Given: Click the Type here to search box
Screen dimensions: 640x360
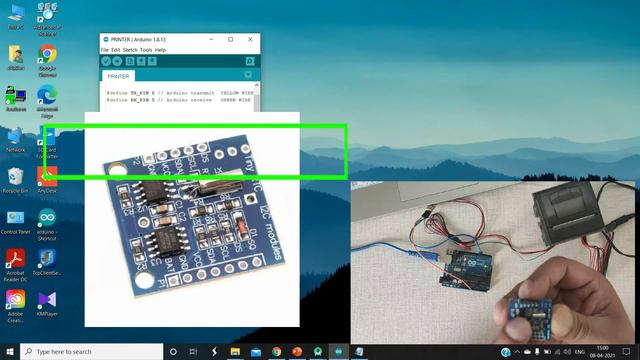Looking at the screenshot, I should pos(91,351).
